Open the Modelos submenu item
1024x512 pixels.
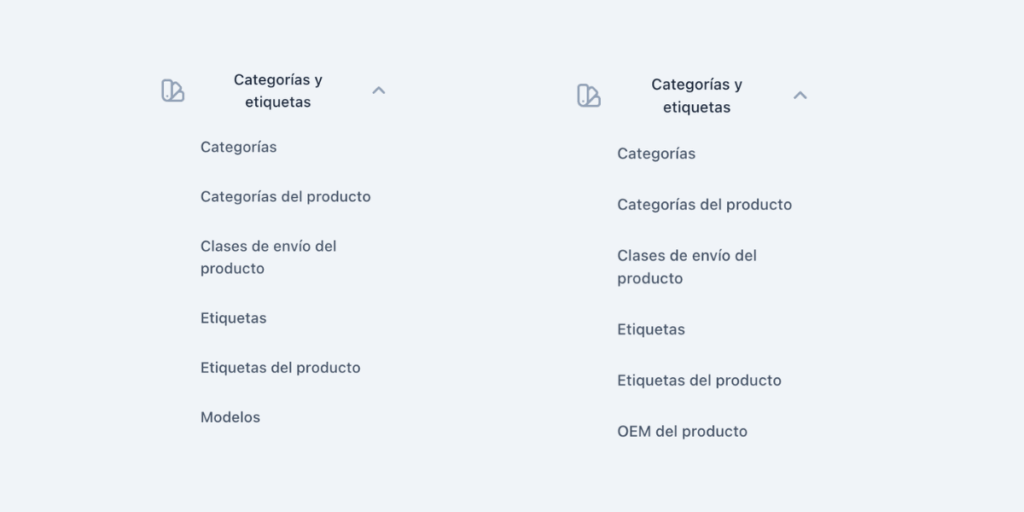(x=230, y=418)
